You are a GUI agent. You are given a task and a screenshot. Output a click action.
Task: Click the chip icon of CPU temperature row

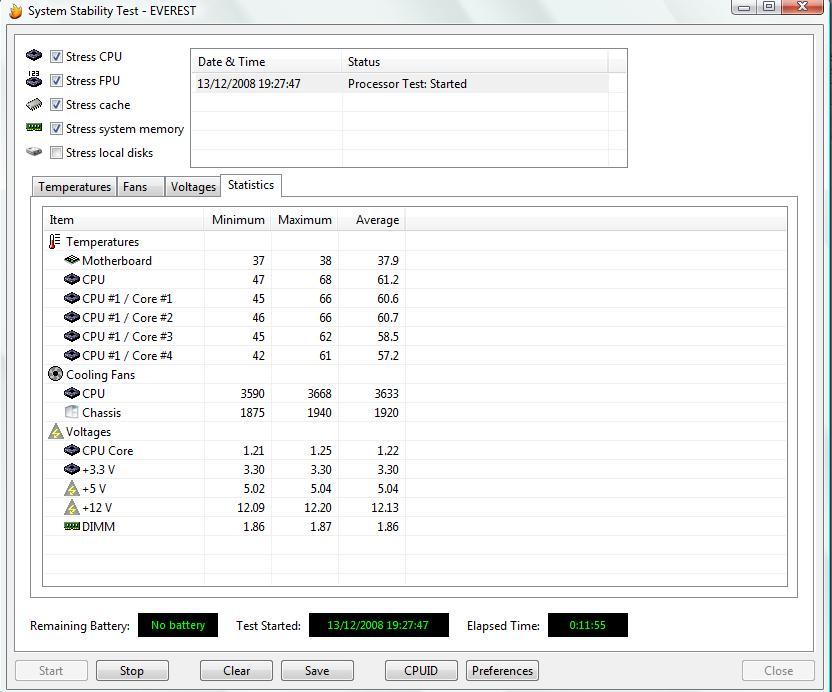click(x=72, y=279)
